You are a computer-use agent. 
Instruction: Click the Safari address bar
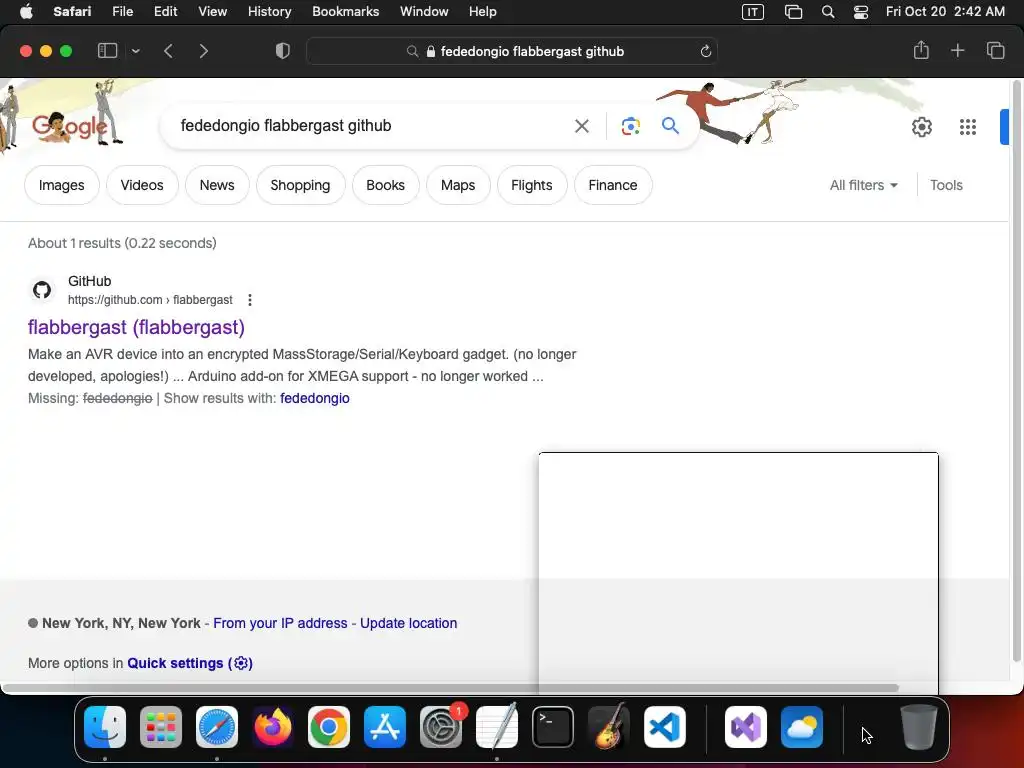click(512, 52)
